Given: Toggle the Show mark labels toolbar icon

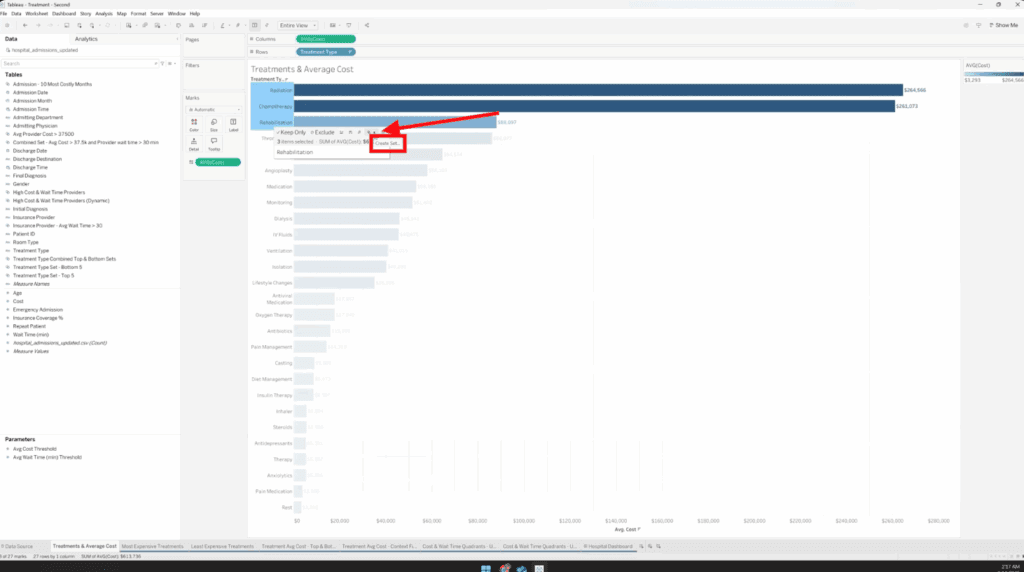Looking at the screenshot, I should pos(255,25).
